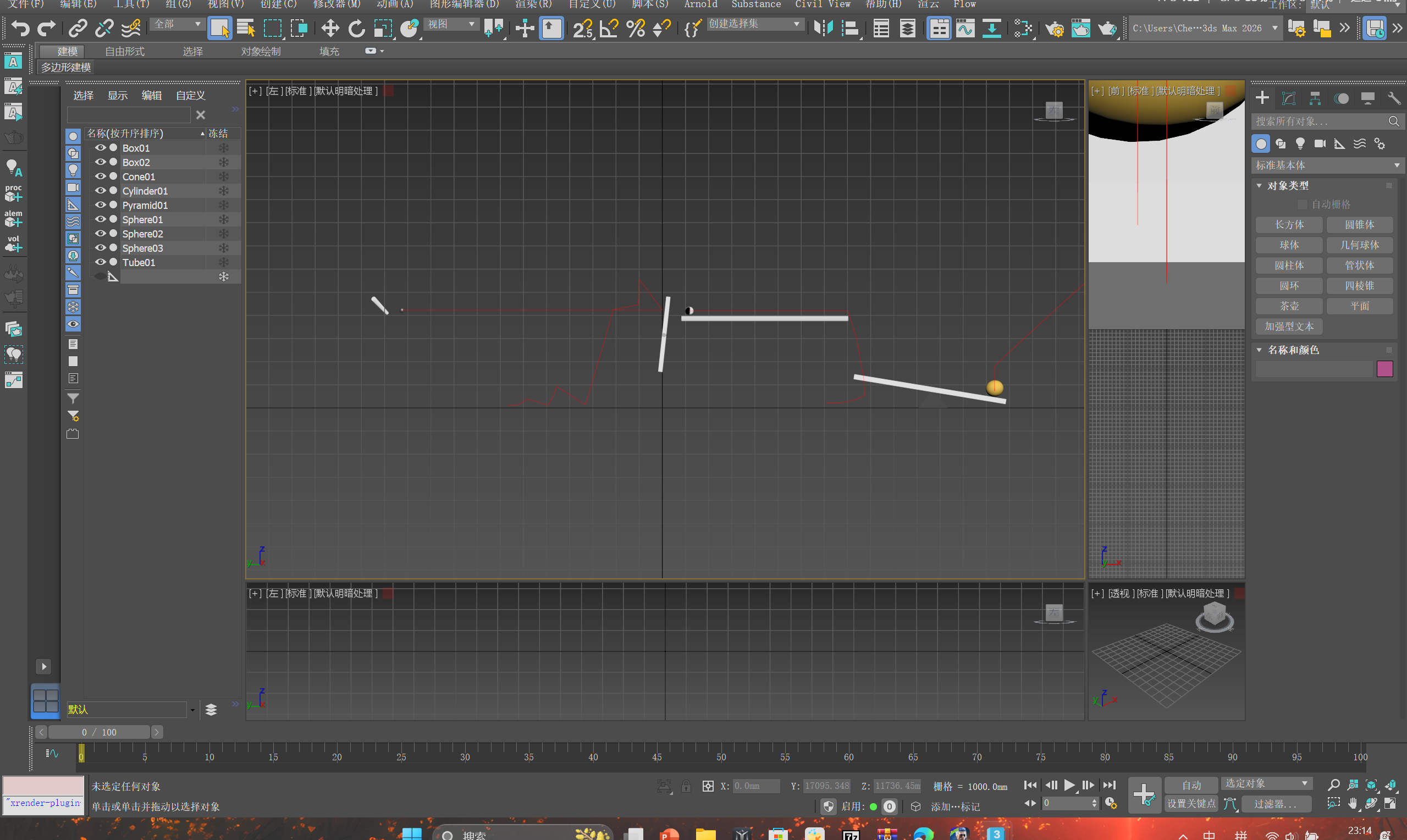Click the 搜索所有对象 search field
The width and height of the screenshot is (1407, 840).
coord(1327,121)
